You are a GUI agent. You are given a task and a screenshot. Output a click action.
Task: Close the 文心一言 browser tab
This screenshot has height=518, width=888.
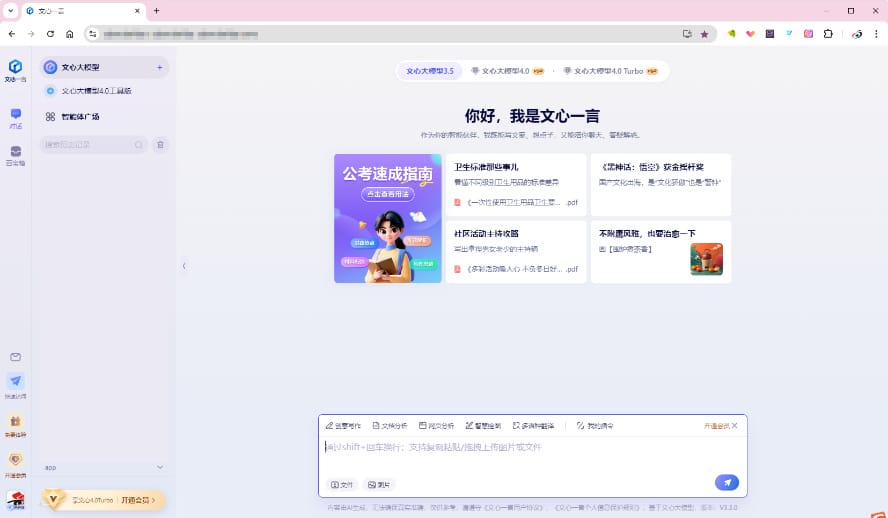point(137,11)
